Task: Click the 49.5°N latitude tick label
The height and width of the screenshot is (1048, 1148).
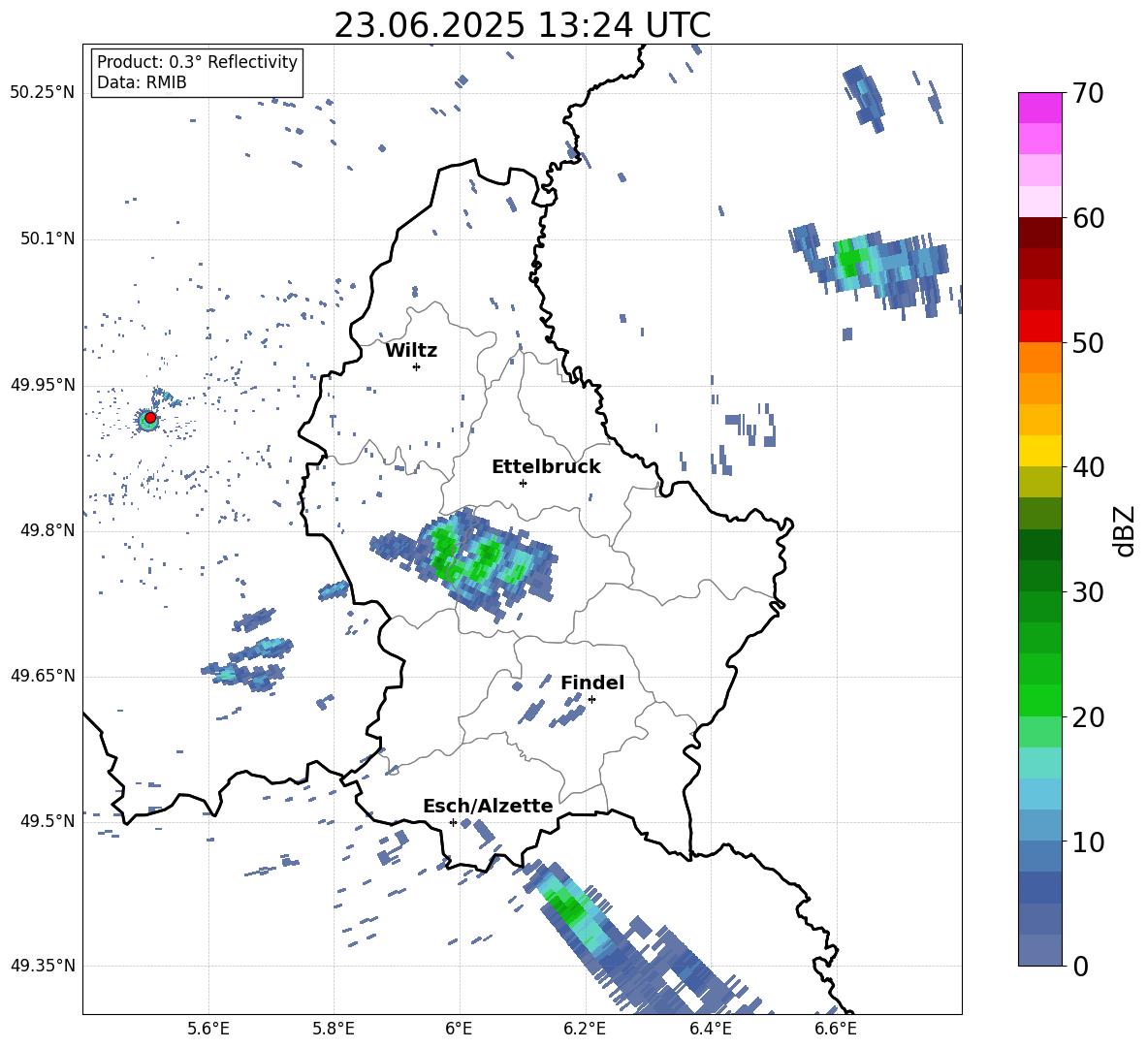Action: pyautogui.click(x=48, y=821)
